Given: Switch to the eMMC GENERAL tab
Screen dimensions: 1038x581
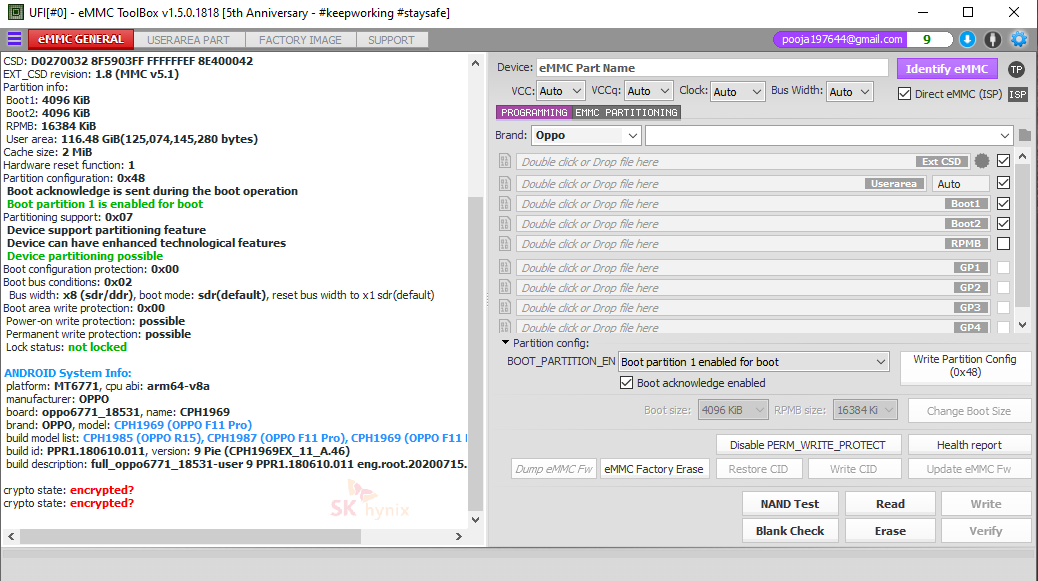Looking at the screenshot, I should pos(81,39).
